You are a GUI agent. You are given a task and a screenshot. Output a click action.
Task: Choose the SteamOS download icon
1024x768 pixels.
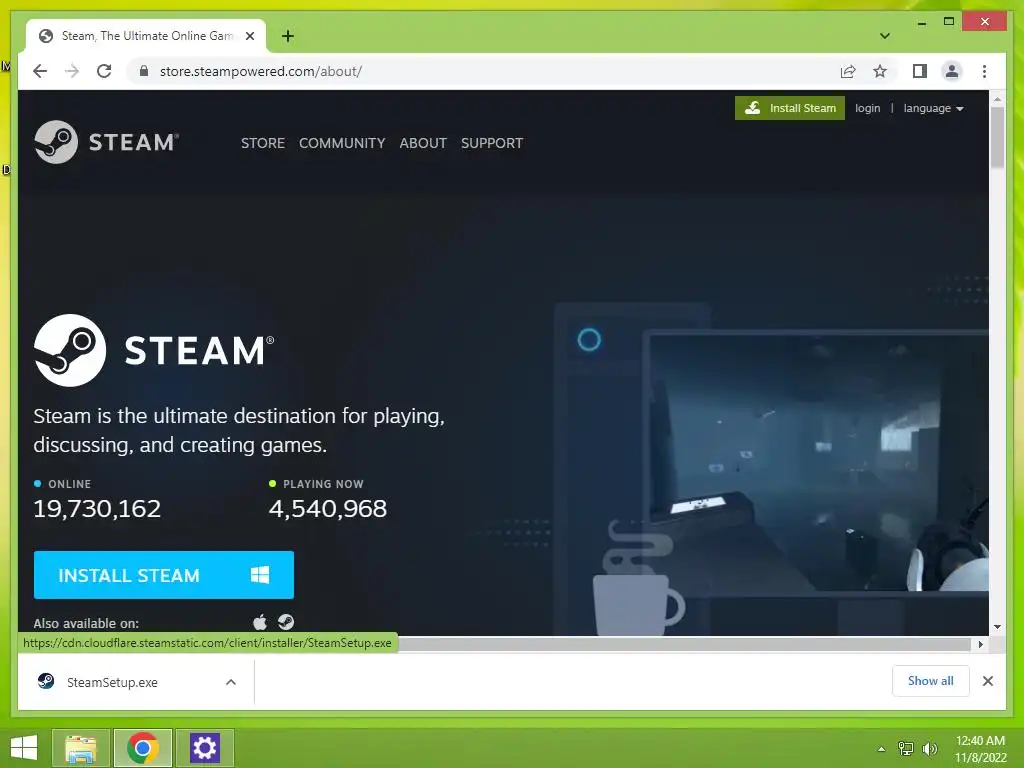[x=285, y=622]
